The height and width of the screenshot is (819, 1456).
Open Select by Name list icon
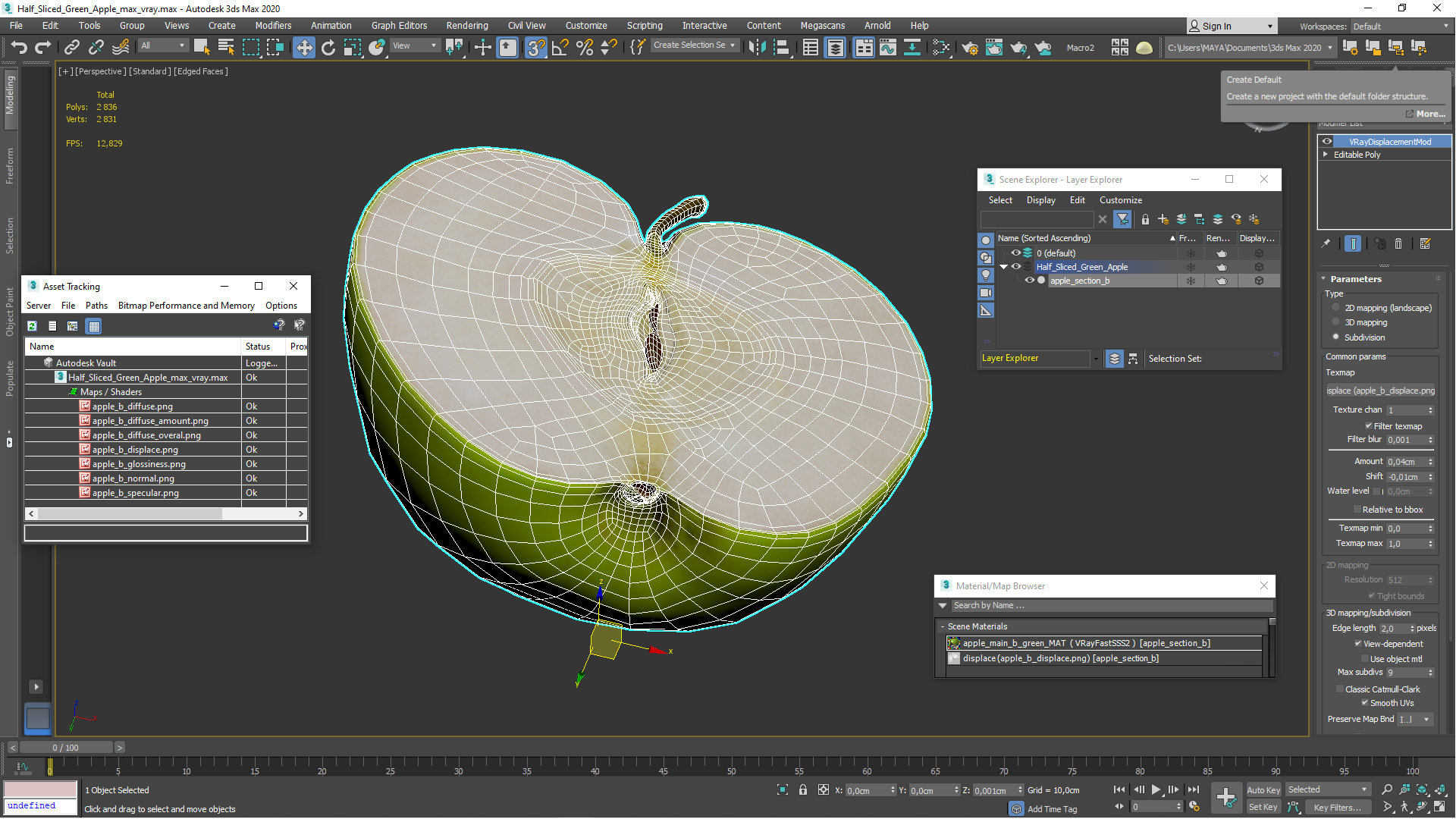[225, 47]
